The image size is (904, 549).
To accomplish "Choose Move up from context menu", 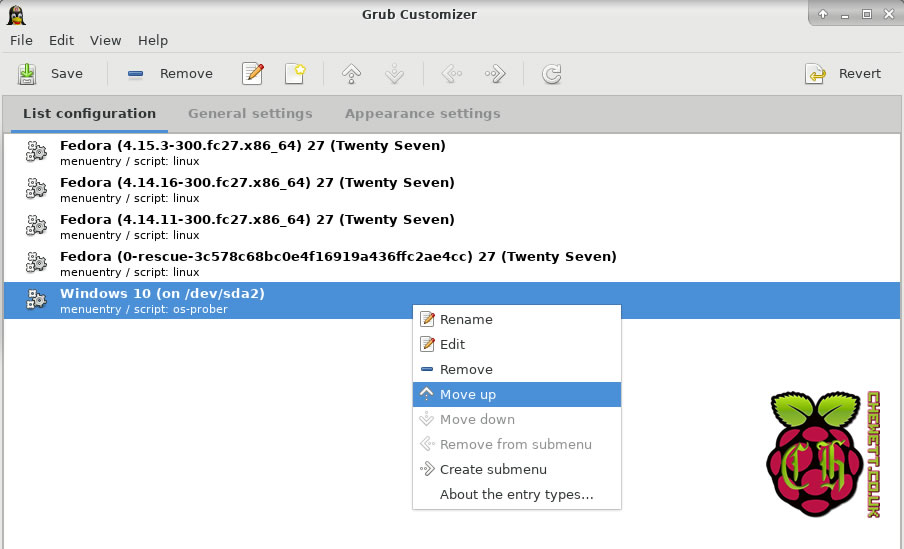I will point(467,395).
